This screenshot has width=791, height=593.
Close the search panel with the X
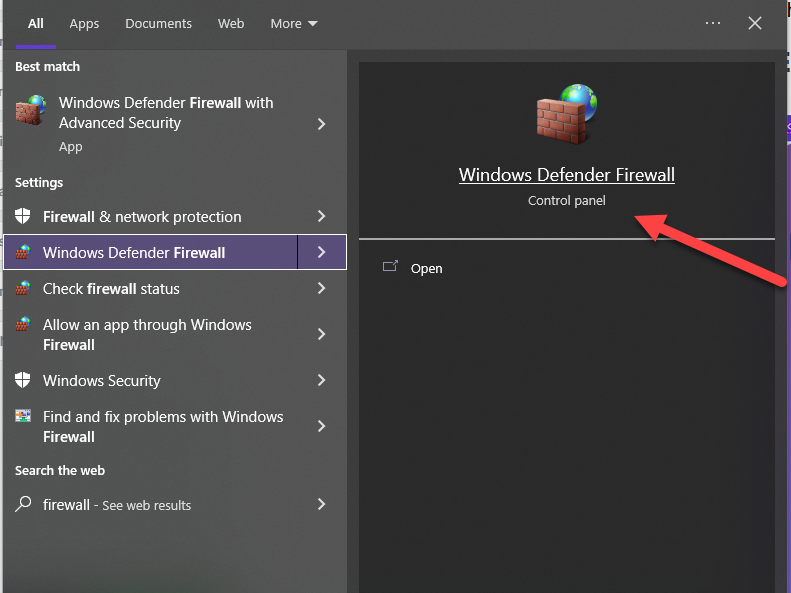(x=755, y=23)
